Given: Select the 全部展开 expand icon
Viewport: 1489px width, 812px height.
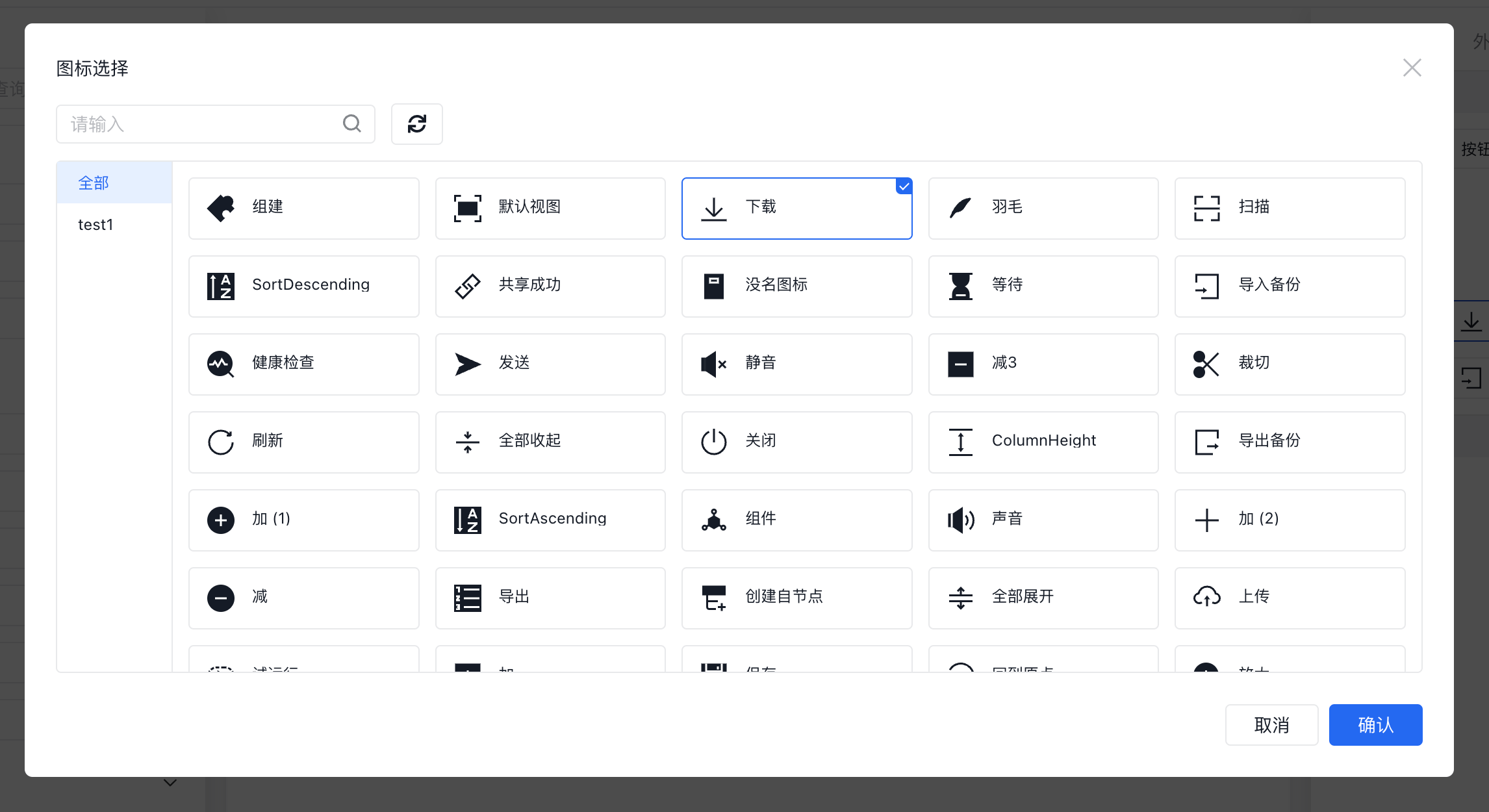Looking at the screenshot, I should pos(1043,598).
